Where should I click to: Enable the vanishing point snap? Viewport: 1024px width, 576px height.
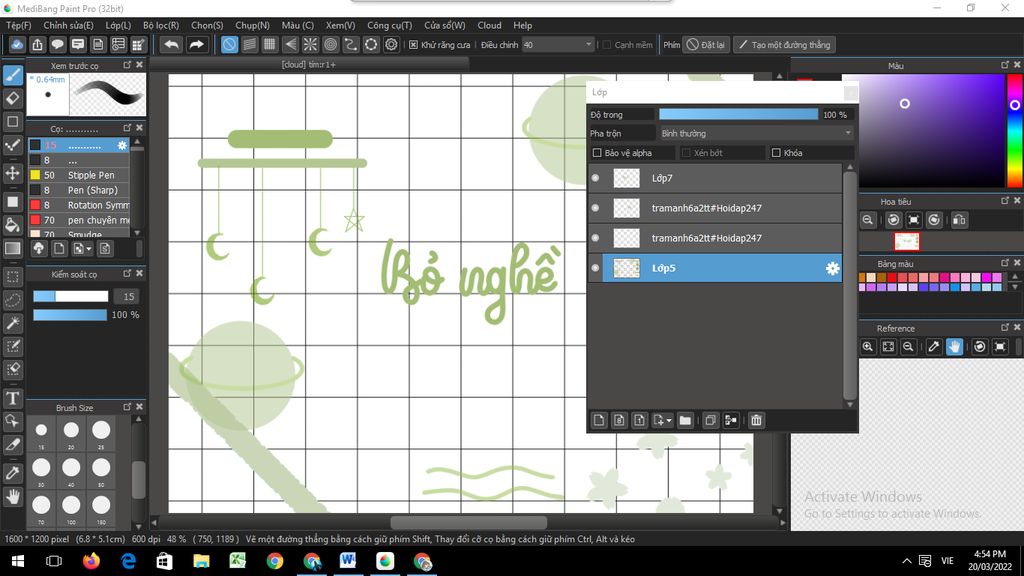(290, 44)
